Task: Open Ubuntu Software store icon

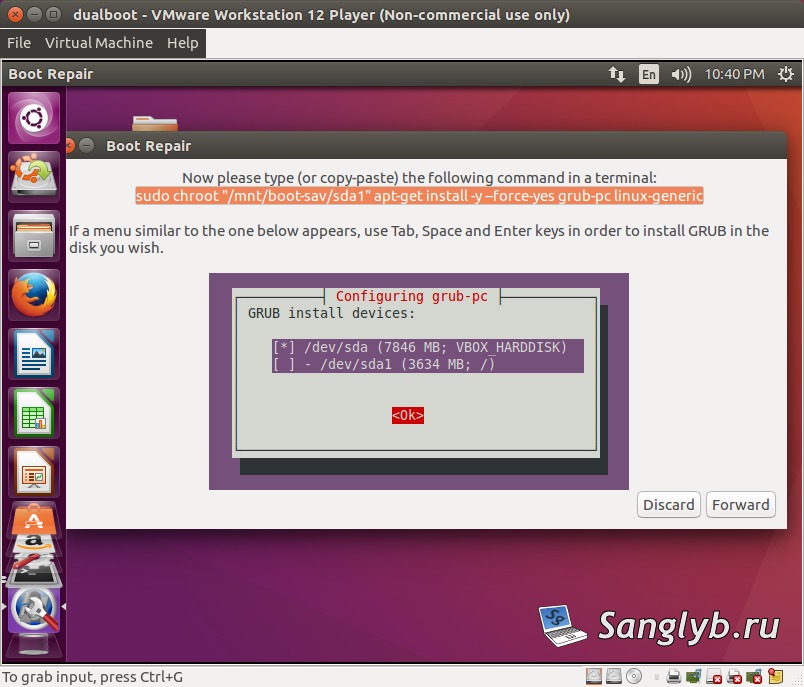Action: tap(34, 519)
